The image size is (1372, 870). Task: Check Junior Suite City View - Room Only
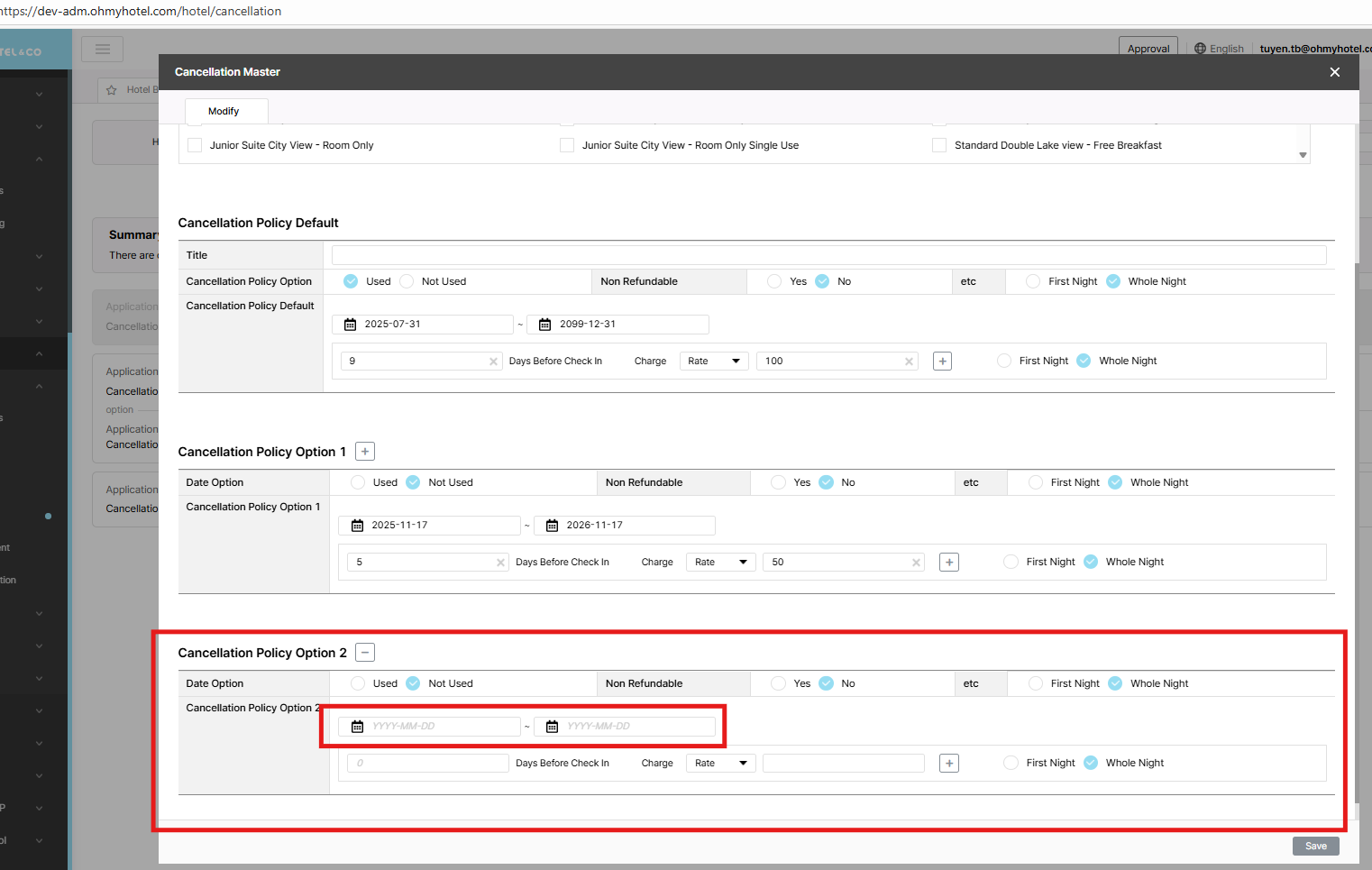(x=195, y=145)
